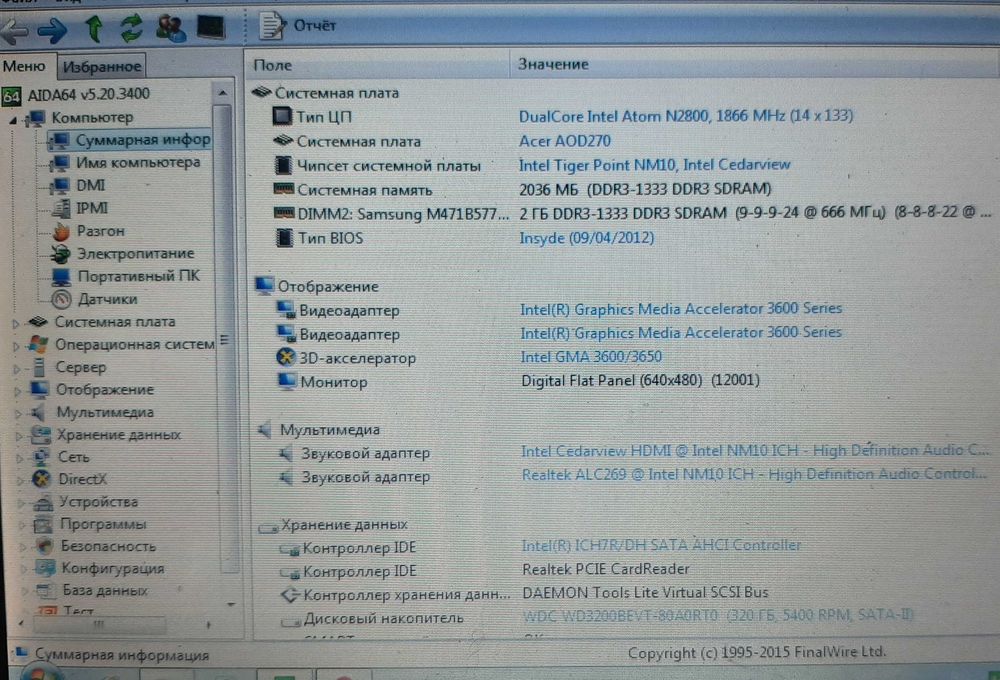Open the WDC WD3200BEVT disk link

(718, 616)
